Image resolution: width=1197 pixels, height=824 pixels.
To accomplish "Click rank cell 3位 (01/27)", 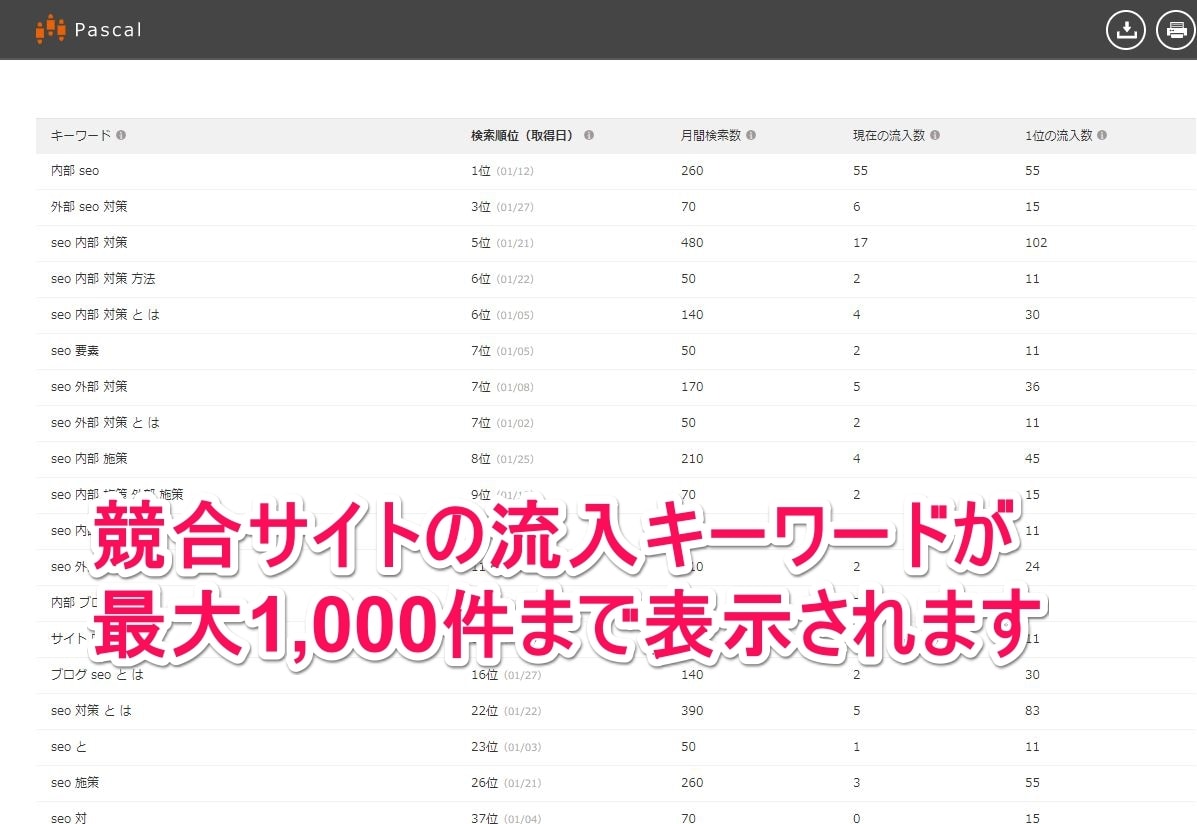I will (502, 207).
